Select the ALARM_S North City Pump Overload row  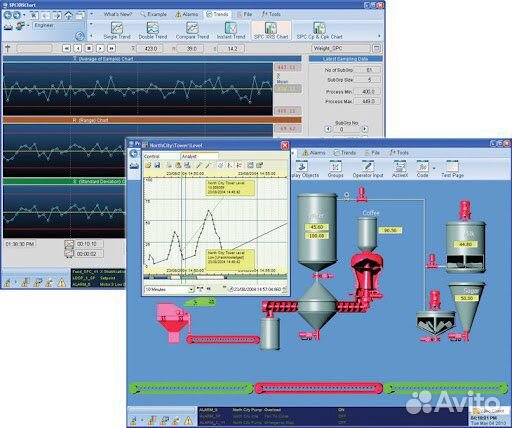[333, 410]
